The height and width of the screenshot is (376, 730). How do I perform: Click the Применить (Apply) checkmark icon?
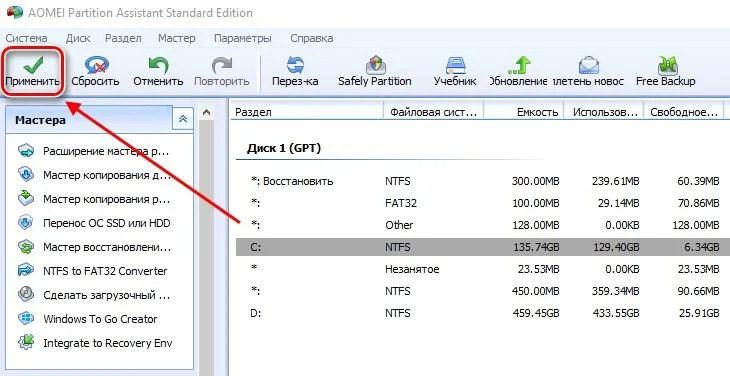(x=33, y=65)
